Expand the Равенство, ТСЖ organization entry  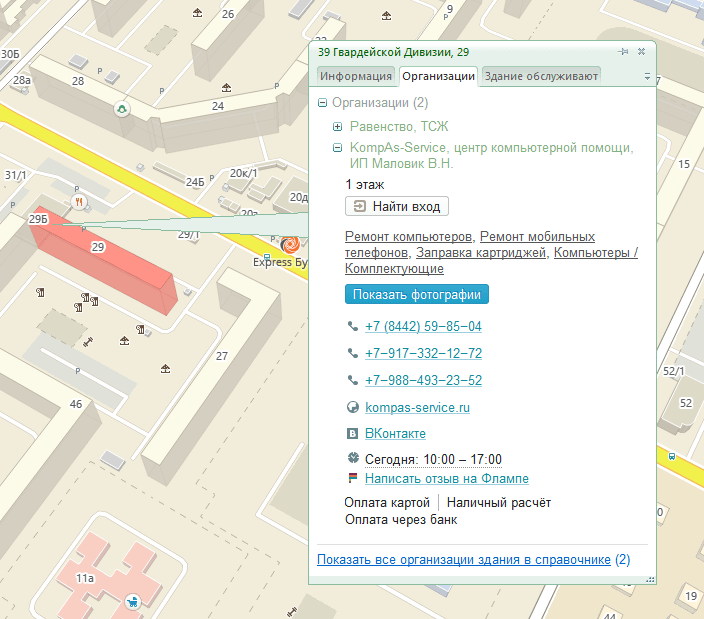point(338,127)
